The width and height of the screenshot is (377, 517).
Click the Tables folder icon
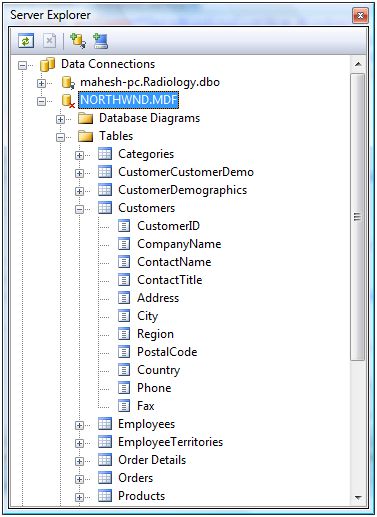point(85,136)
